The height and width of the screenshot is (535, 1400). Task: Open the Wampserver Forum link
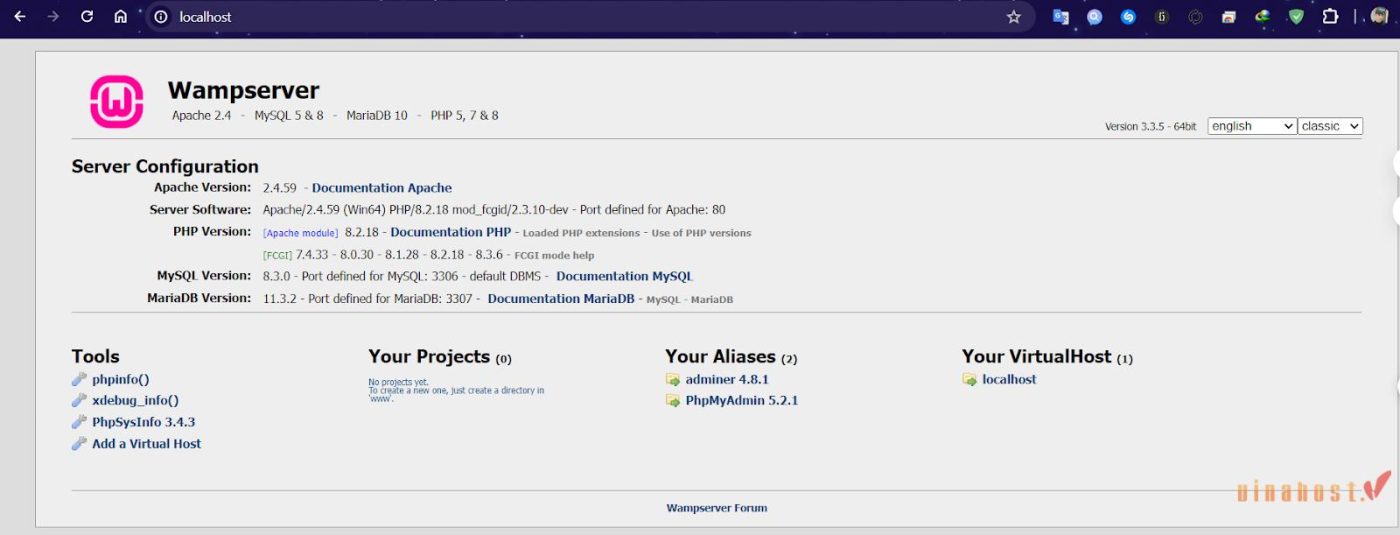(x=717, y=508)
